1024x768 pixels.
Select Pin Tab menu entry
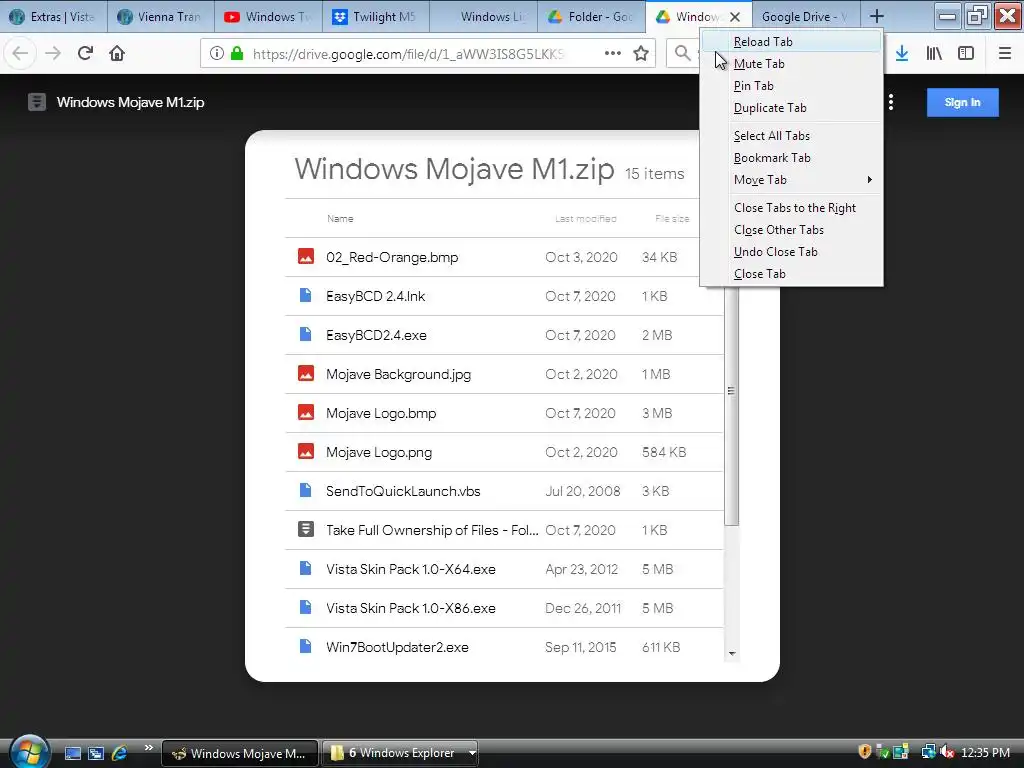tap(791, 86)
